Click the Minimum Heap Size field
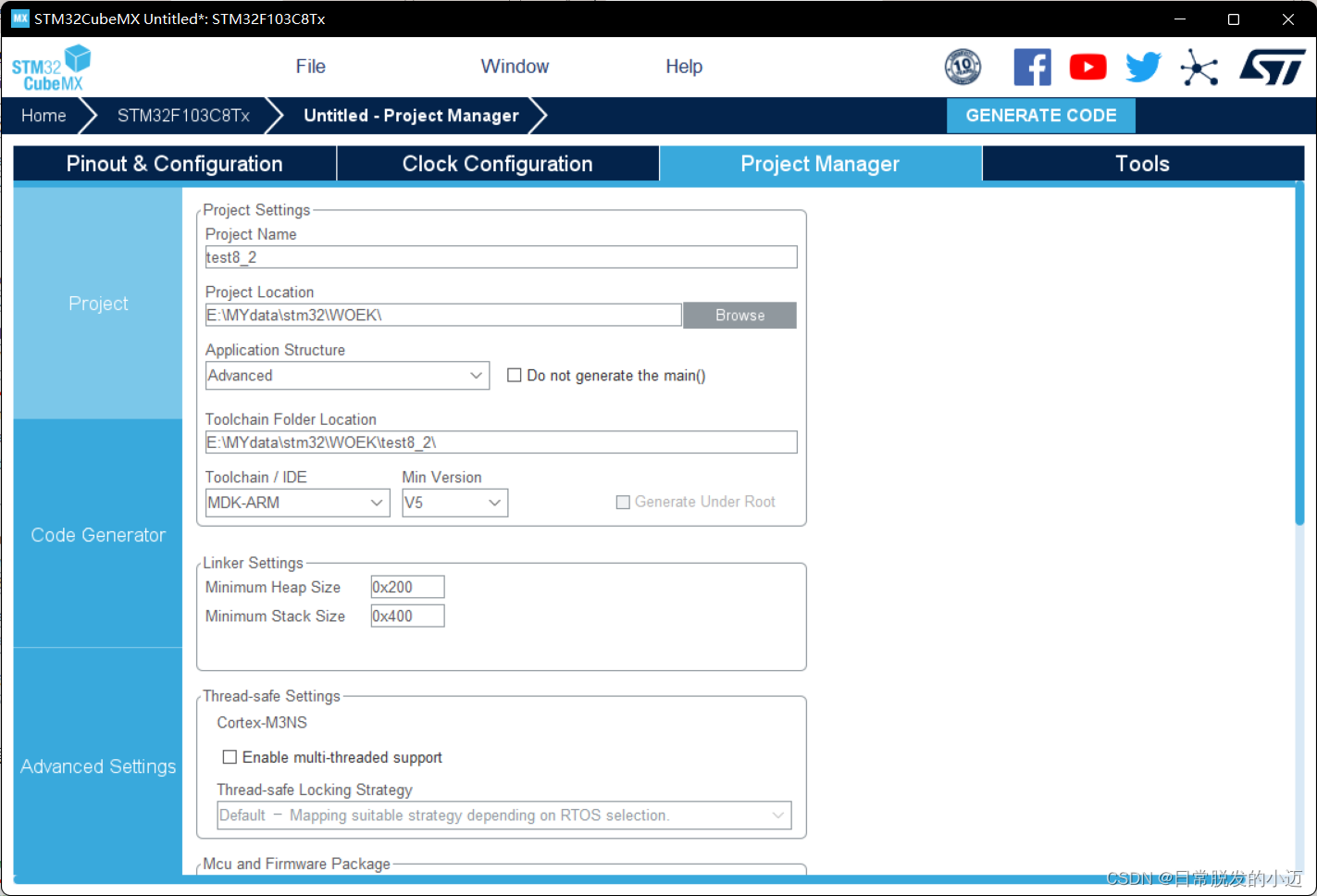This screenshot has width=1317, height=896. [x=407, y=587]
